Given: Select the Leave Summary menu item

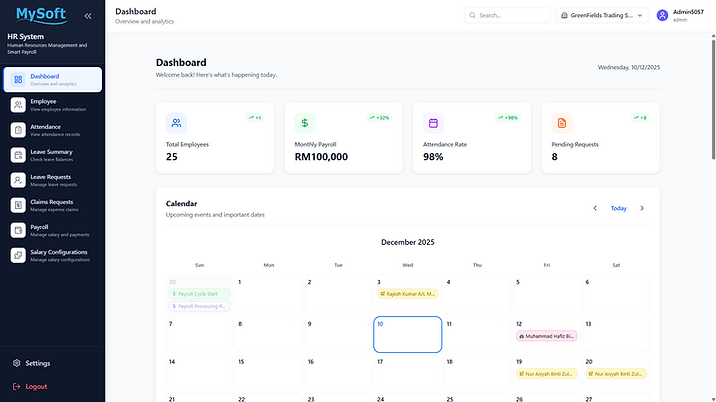Looking at the screenshot, I should tap(53, 155).
